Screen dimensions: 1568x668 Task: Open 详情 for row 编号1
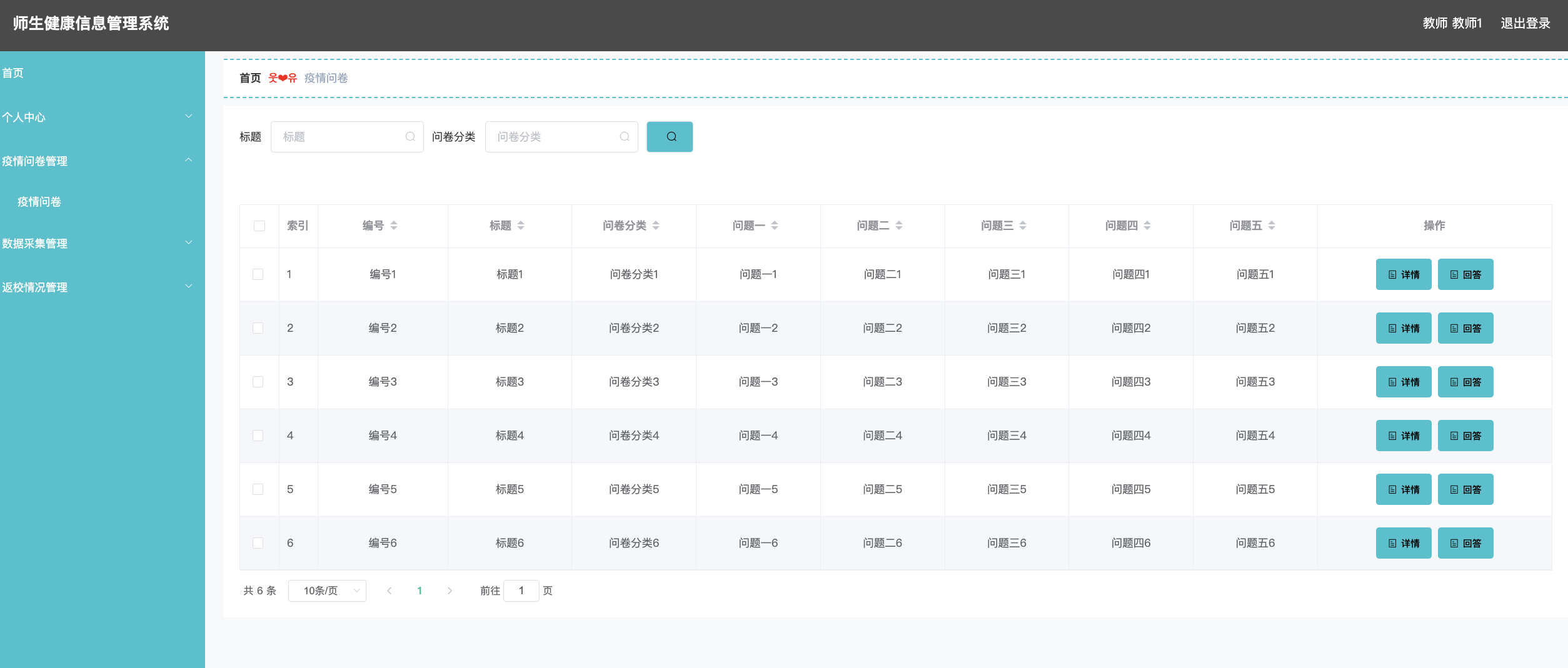[x=1404, y=274]
